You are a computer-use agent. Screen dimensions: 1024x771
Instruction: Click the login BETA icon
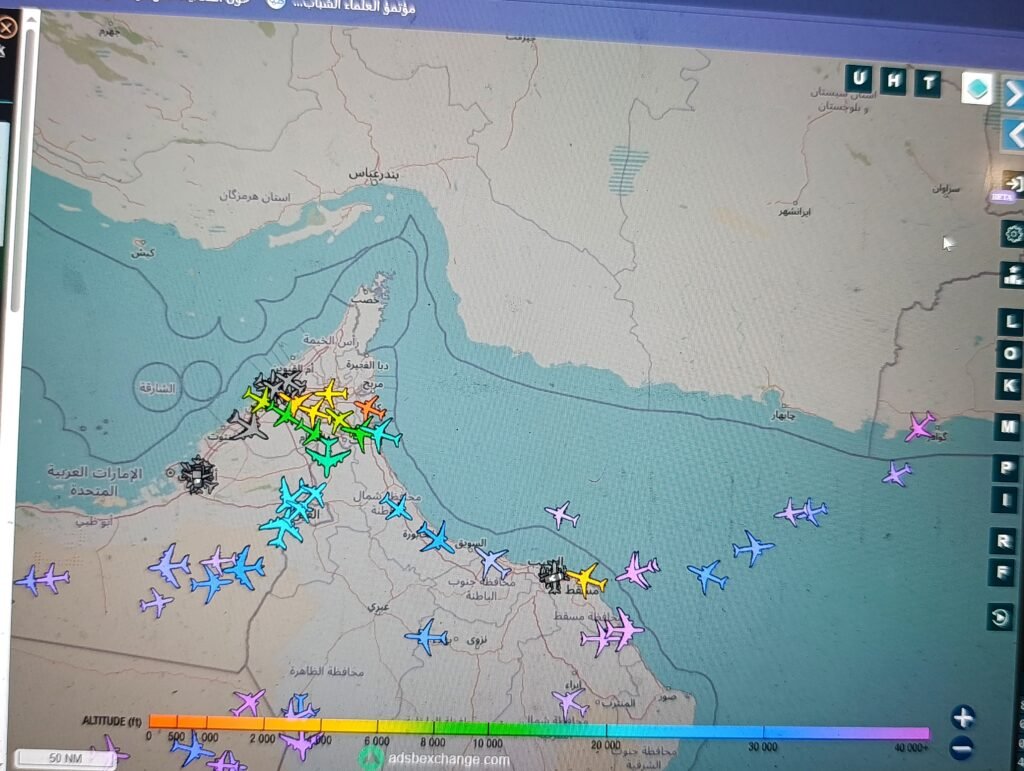(1011, 185)
